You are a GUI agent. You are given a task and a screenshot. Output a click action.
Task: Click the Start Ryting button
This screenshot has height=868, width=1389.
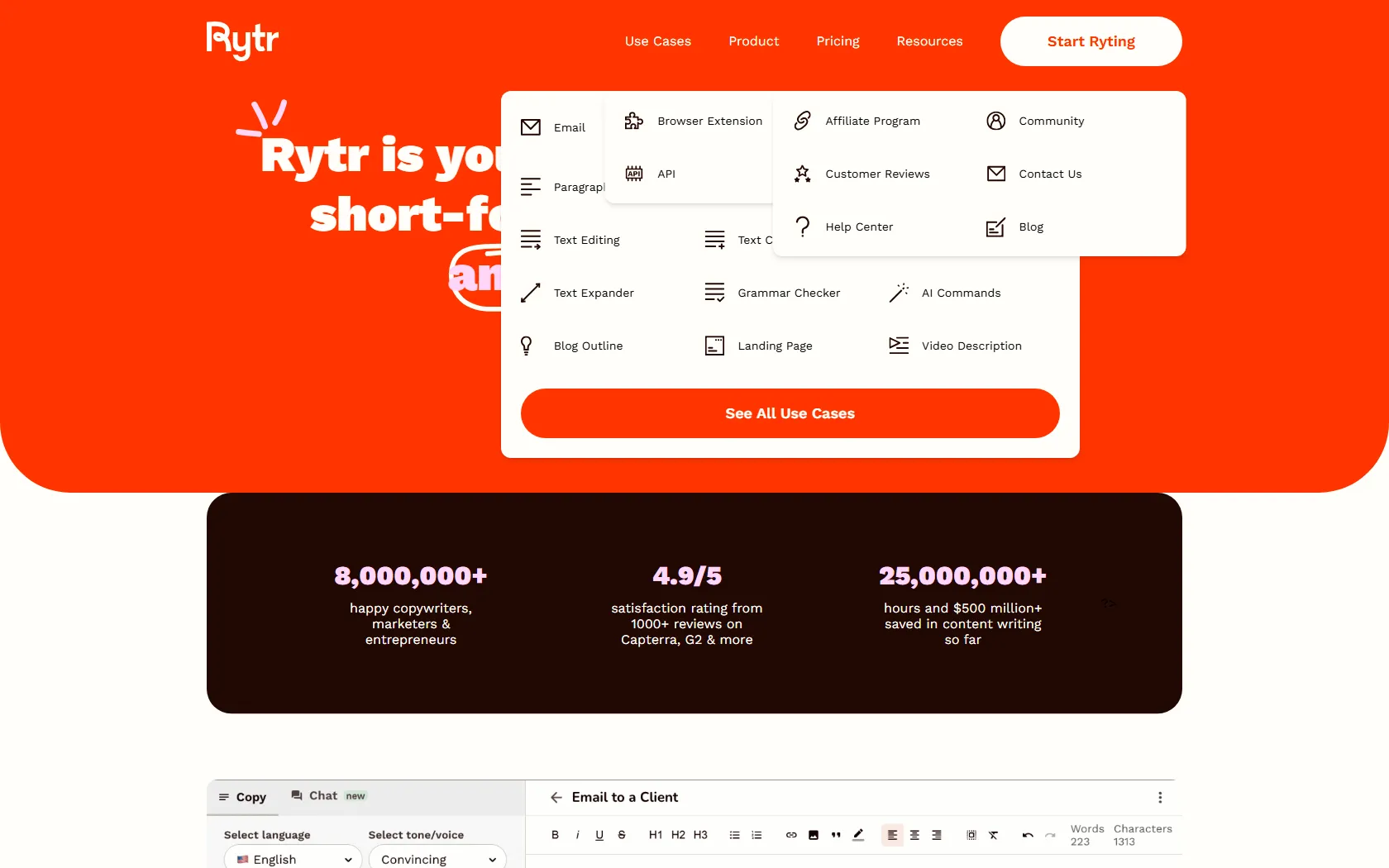1091,41
